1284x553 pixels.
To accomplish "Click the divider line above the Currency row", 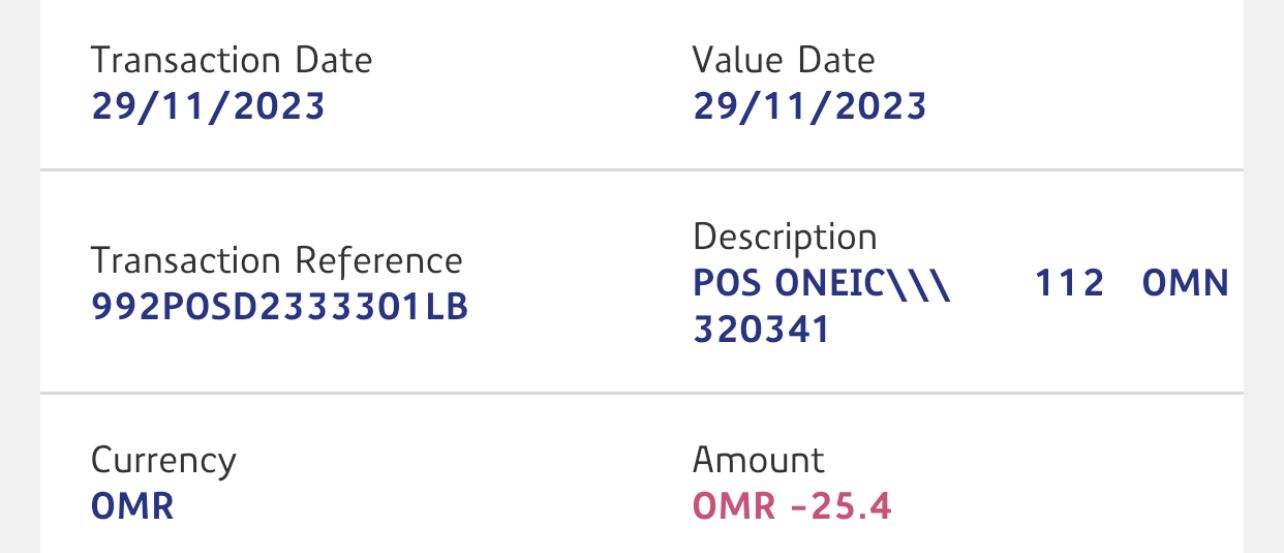I will 640,393.
